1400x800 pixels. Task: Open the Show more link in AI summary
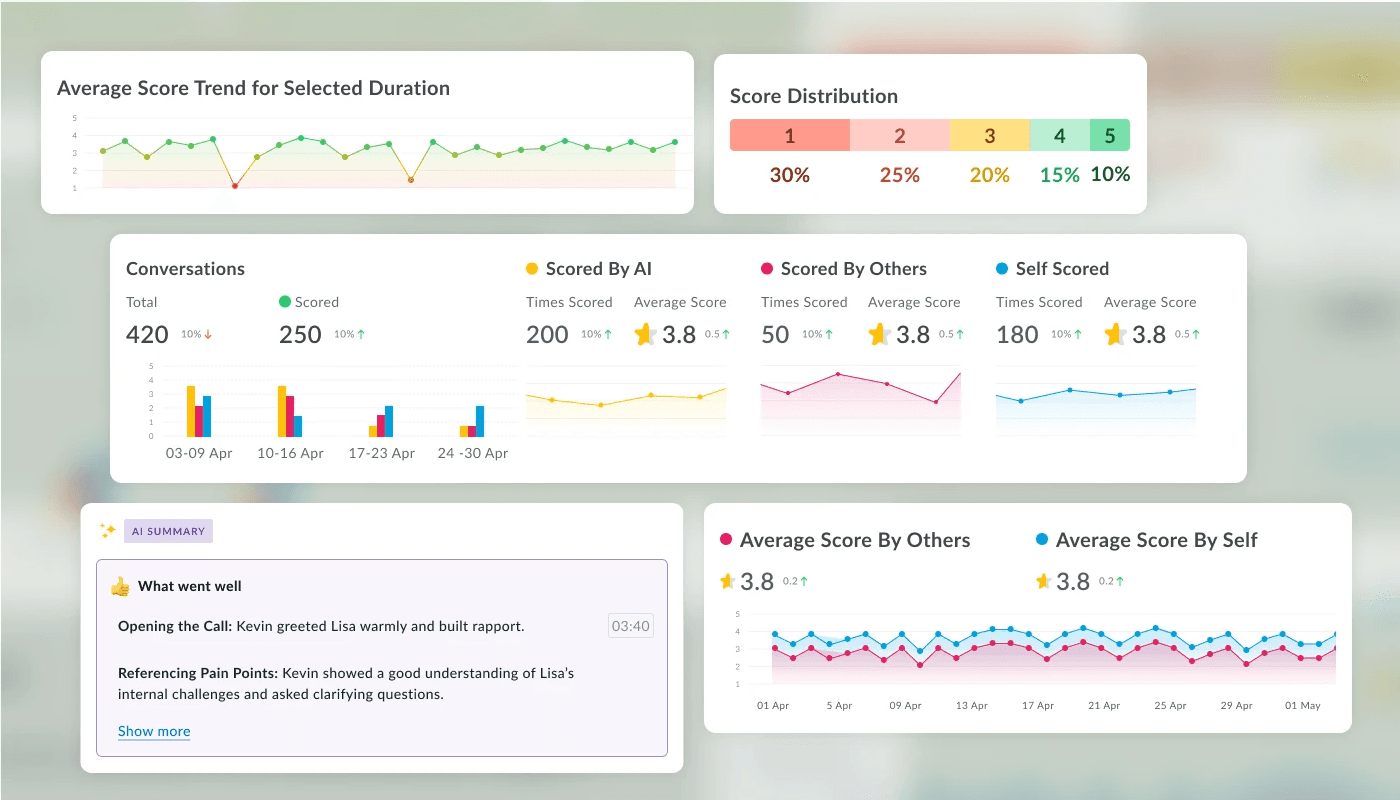[154, 731]
